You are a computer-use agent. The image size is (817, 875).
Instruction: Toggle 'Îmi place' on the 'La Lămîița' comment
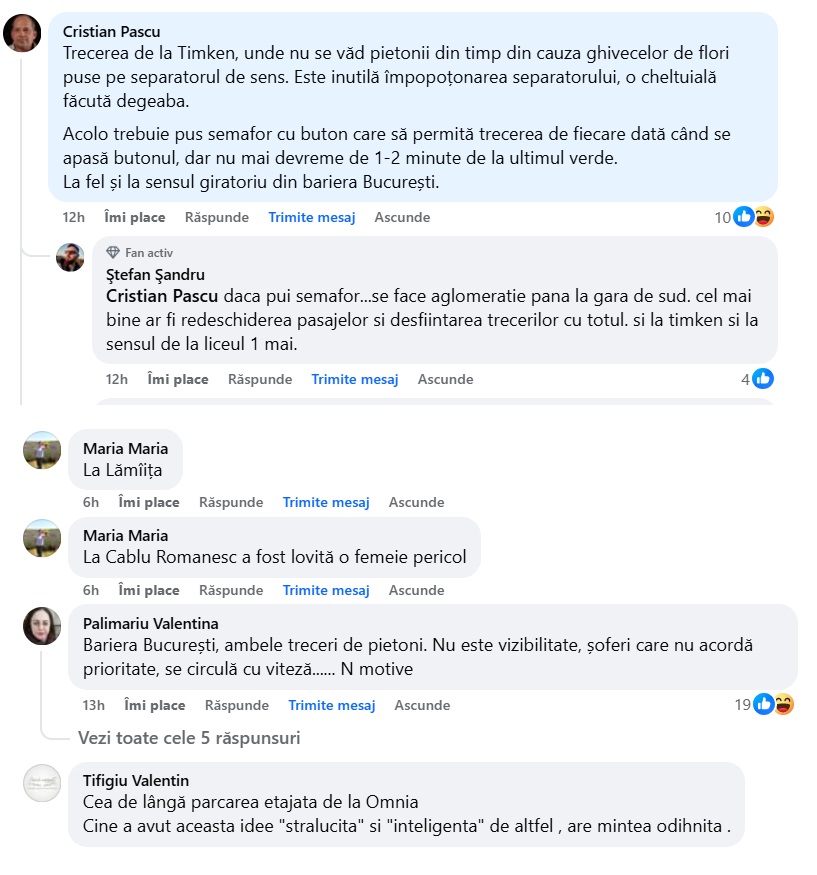tap(149, 502)
